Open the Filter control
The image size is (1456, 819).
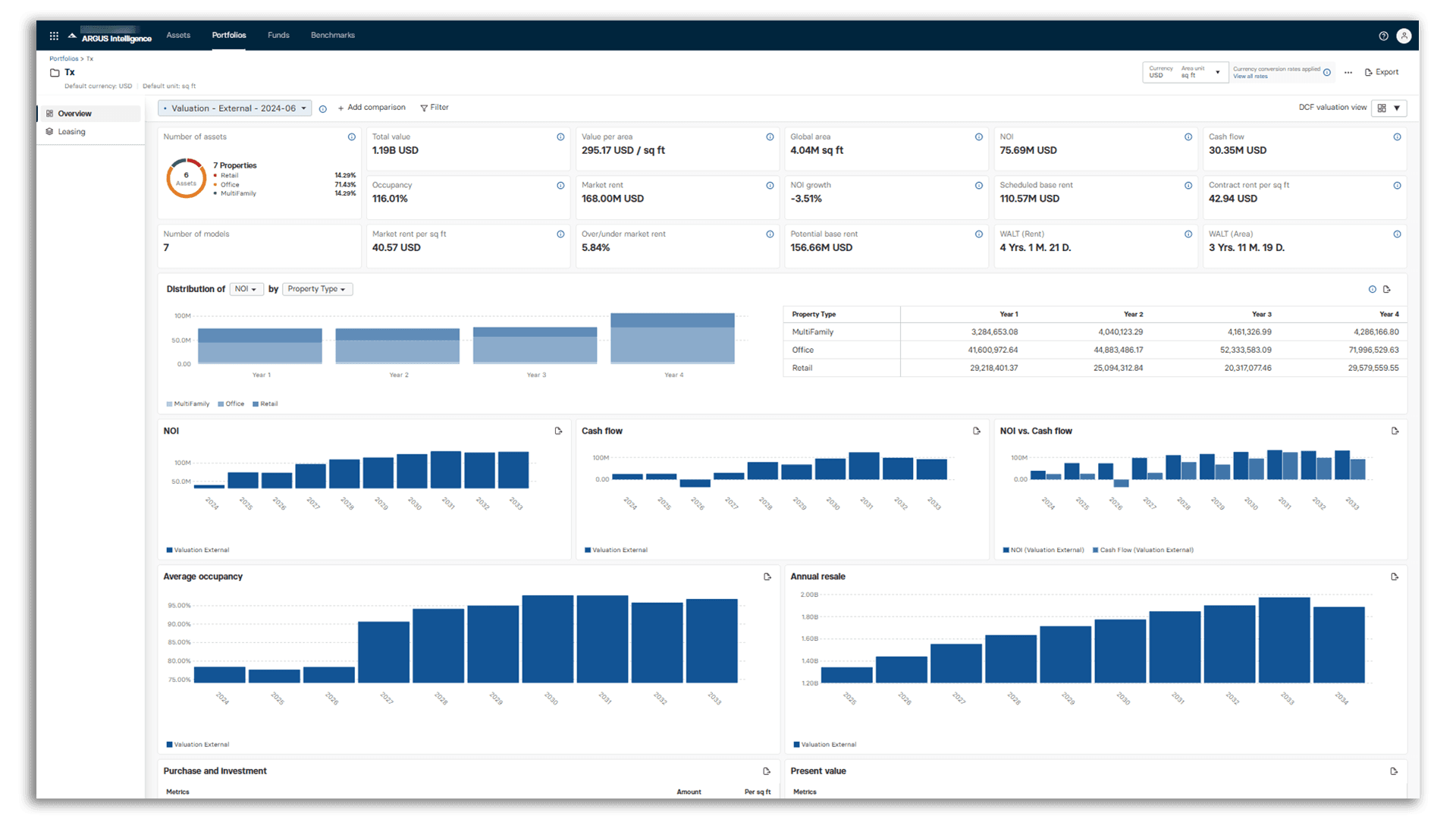435,107
